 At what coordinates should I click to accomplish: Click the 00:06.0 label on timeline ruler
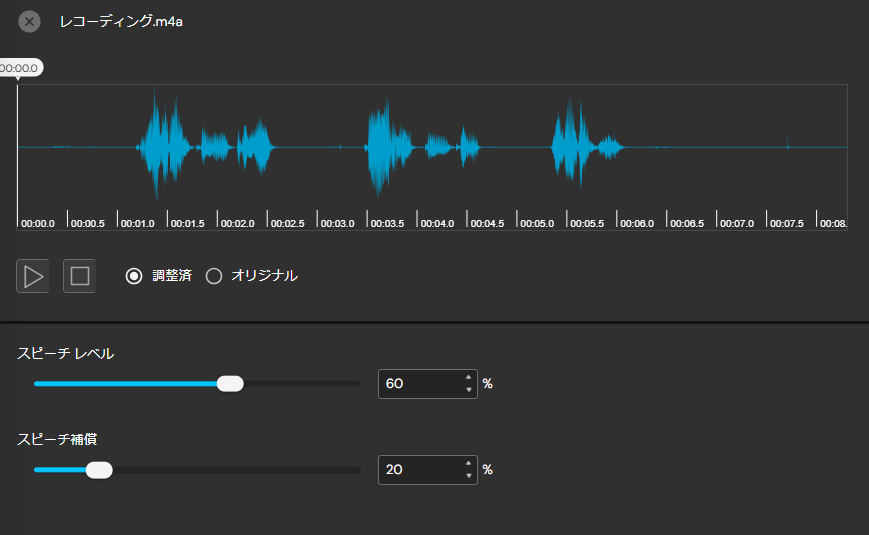click(637, 223)
